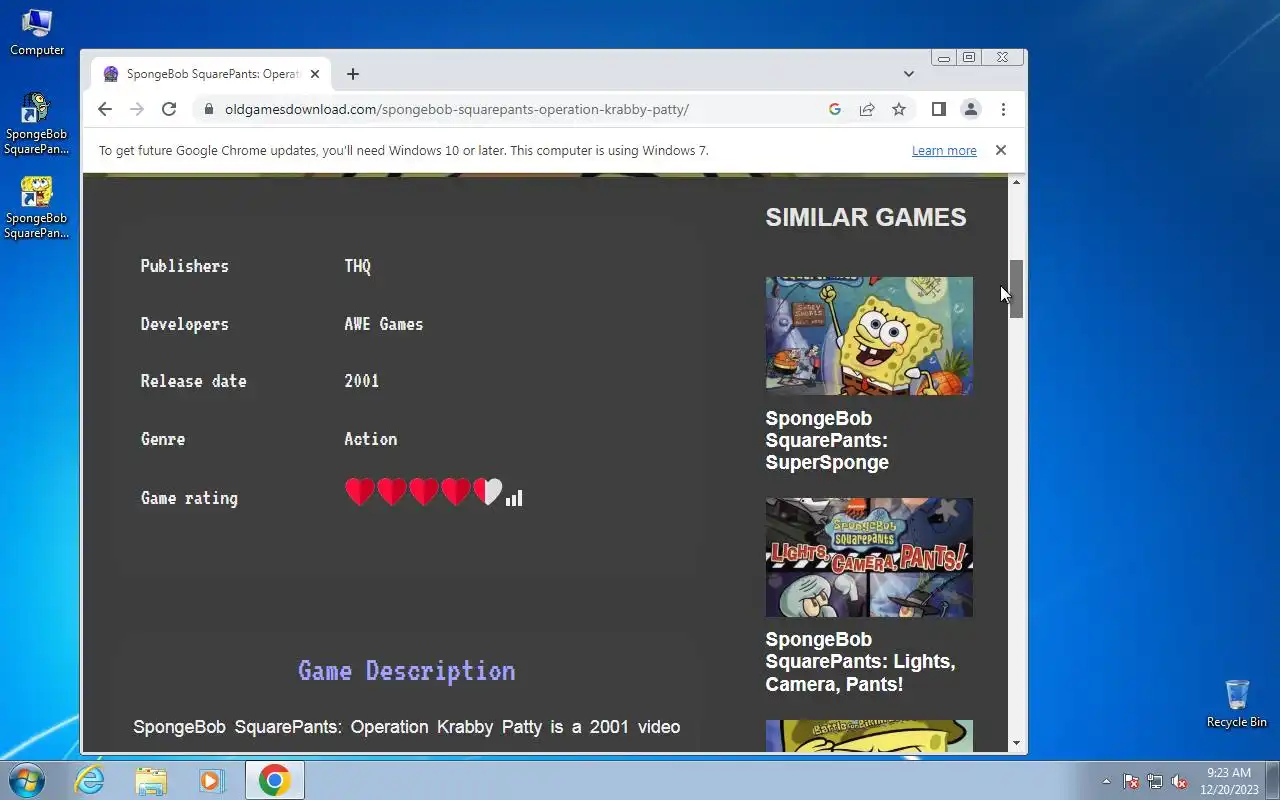Click the THQ publisher value

(358, 266)
